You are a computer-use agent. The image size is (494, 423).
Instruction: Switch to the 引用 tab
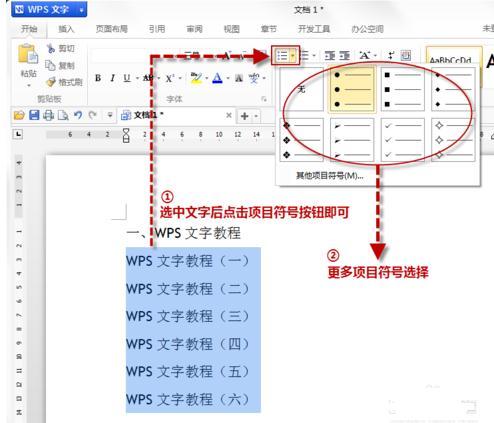(x=157, y=29)
